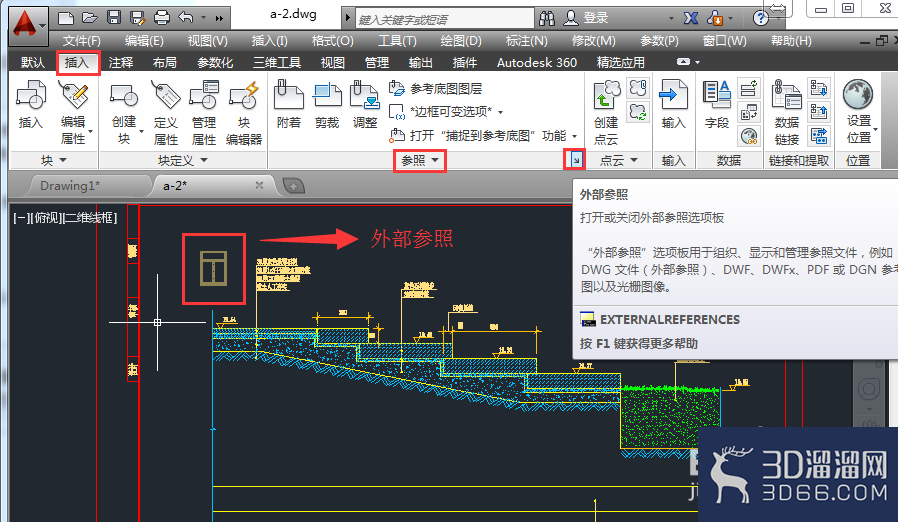
Task: Click the Create Point Cloud (创建点云) tool
Action: click(606, 112)
